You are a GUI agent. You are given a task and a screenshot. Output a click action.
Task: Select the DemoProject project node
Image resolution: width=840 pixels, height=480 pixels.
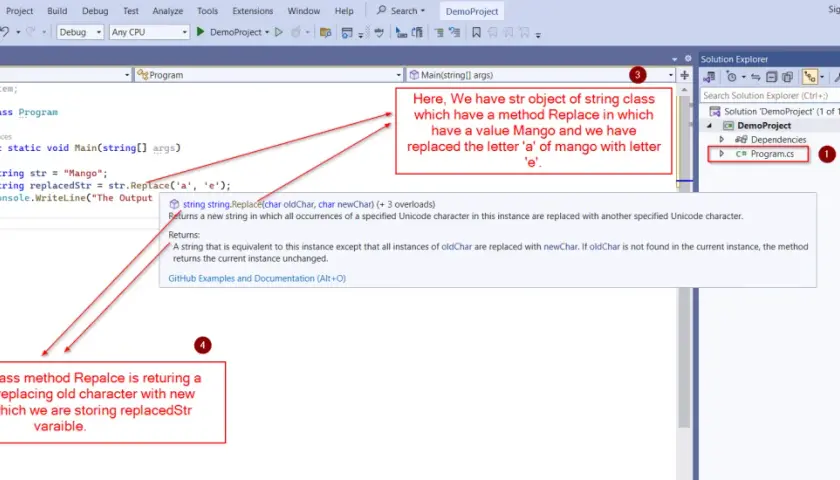pyautogui.click(x=764, y=125)
